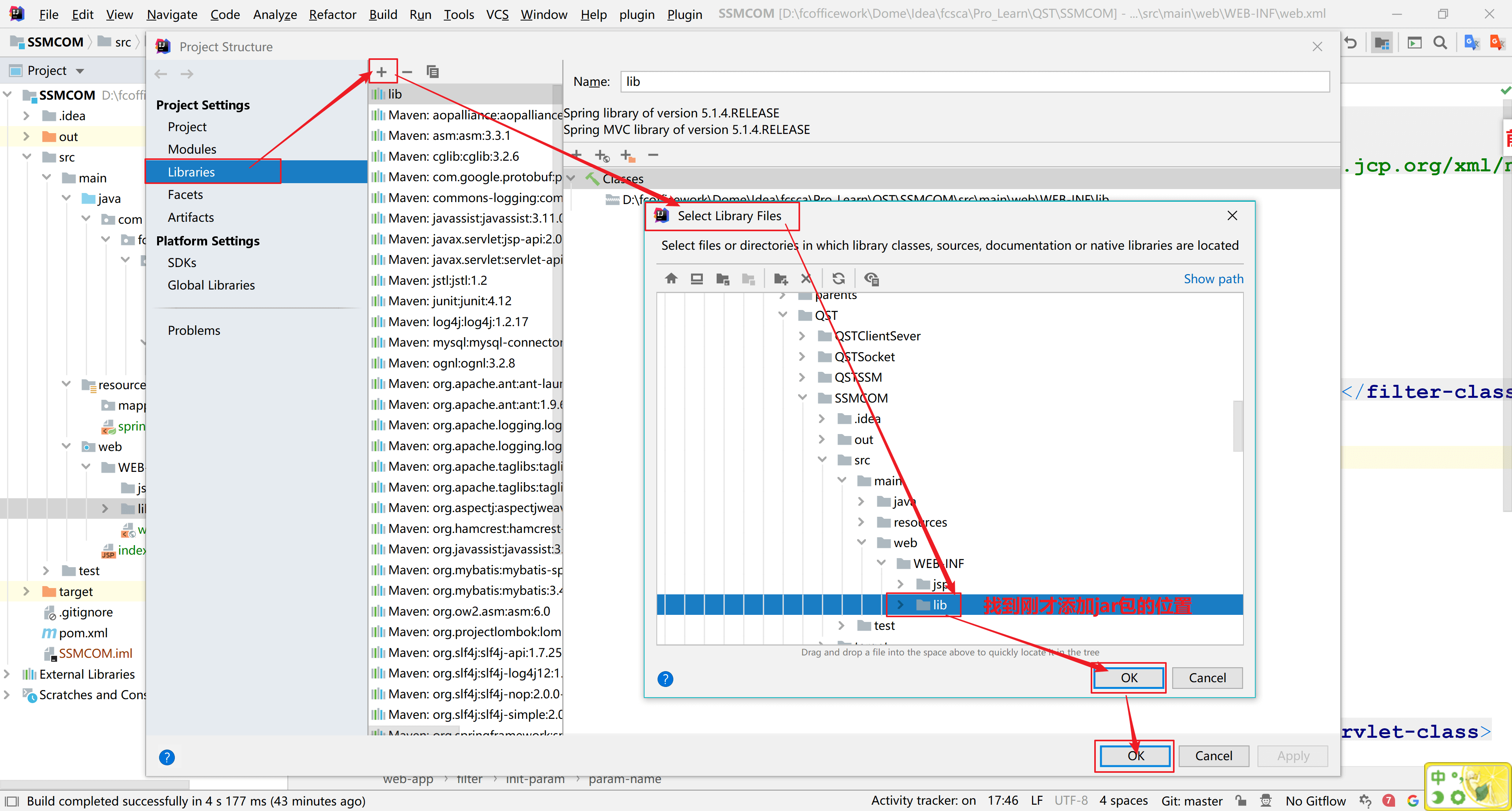Click the Search Everywhere magnifier icon
The image size is (1512, 811).
(1440, 42)
